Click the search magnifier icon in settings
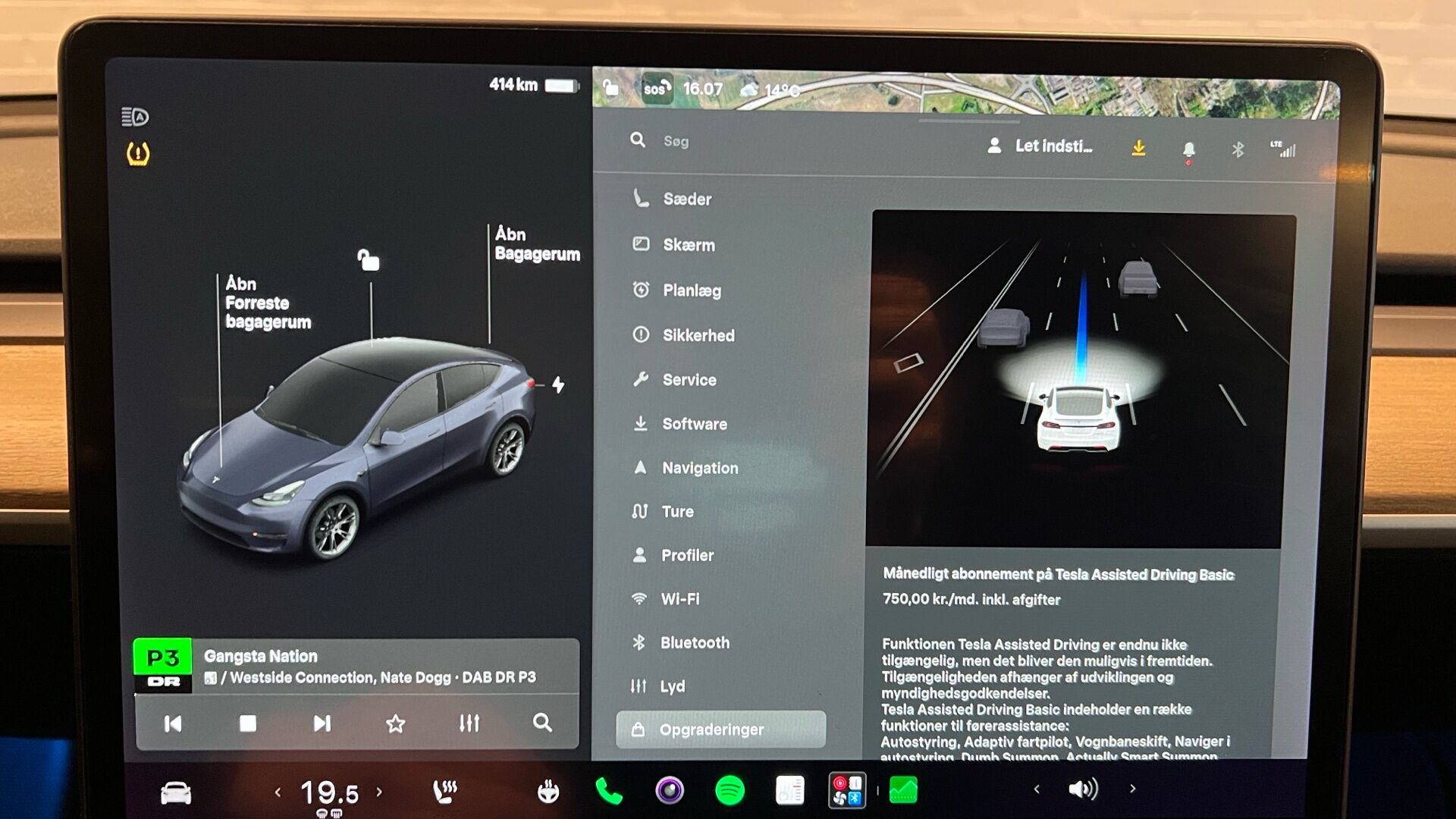1456x819 pixels. click(638, 140)
